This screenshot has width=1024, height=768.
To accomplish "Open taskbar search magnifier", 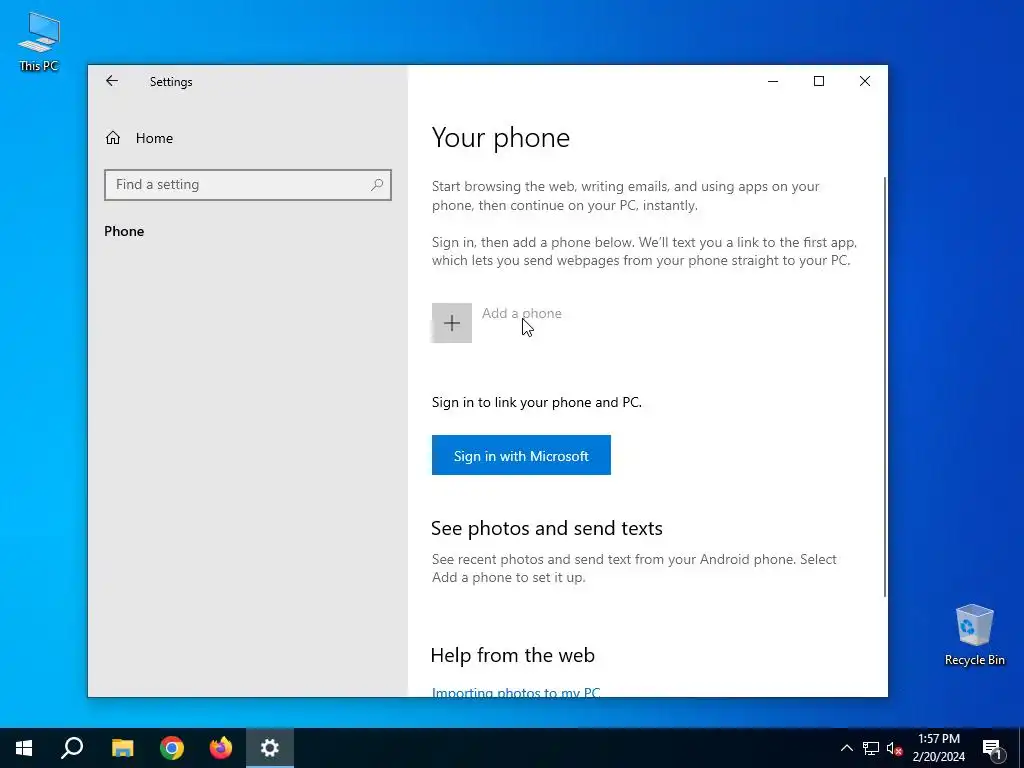I will tap(72, 748).
